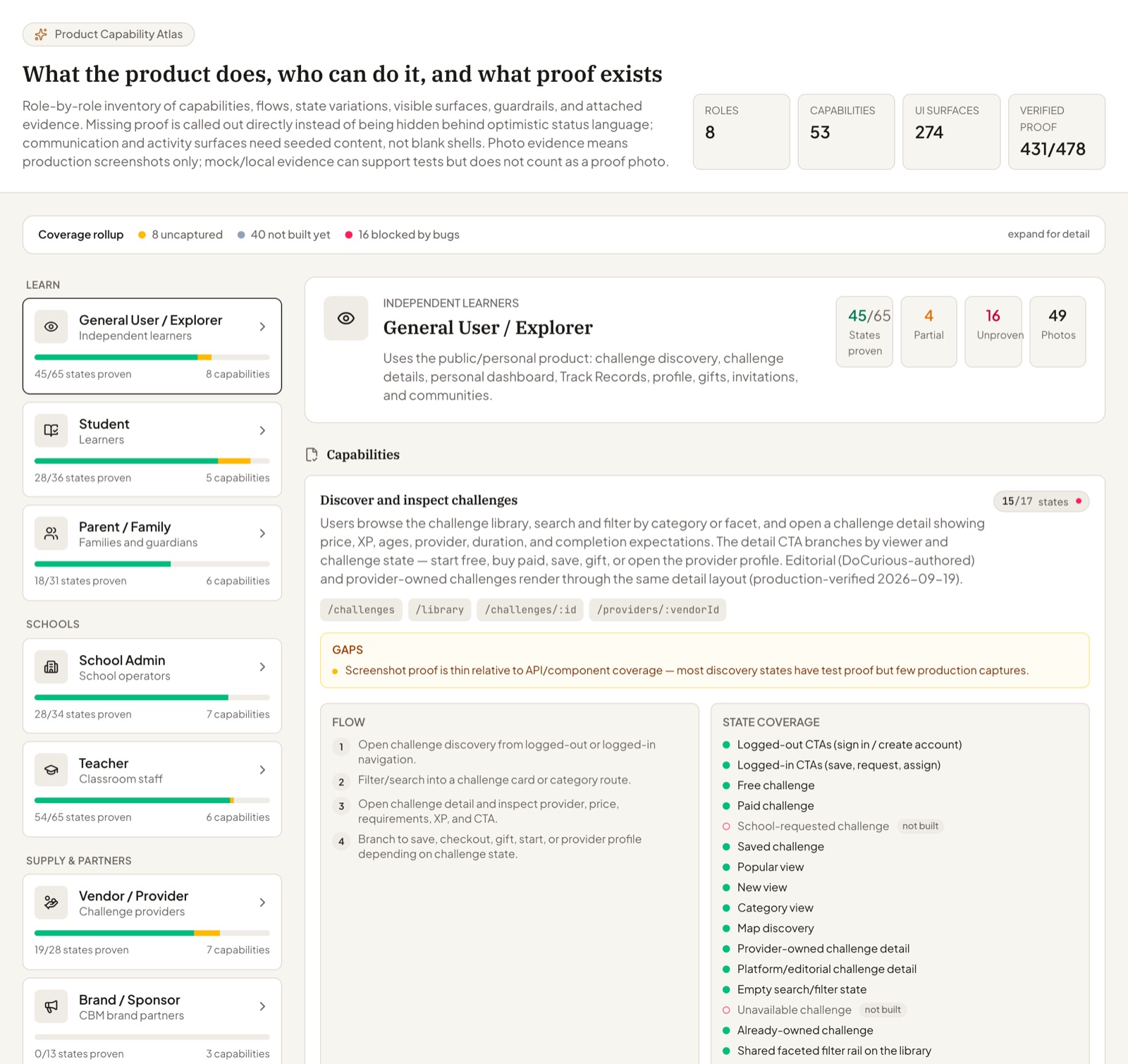Click the /challenges route chip
This screenshot has height=1064, width=1128.
361,609
